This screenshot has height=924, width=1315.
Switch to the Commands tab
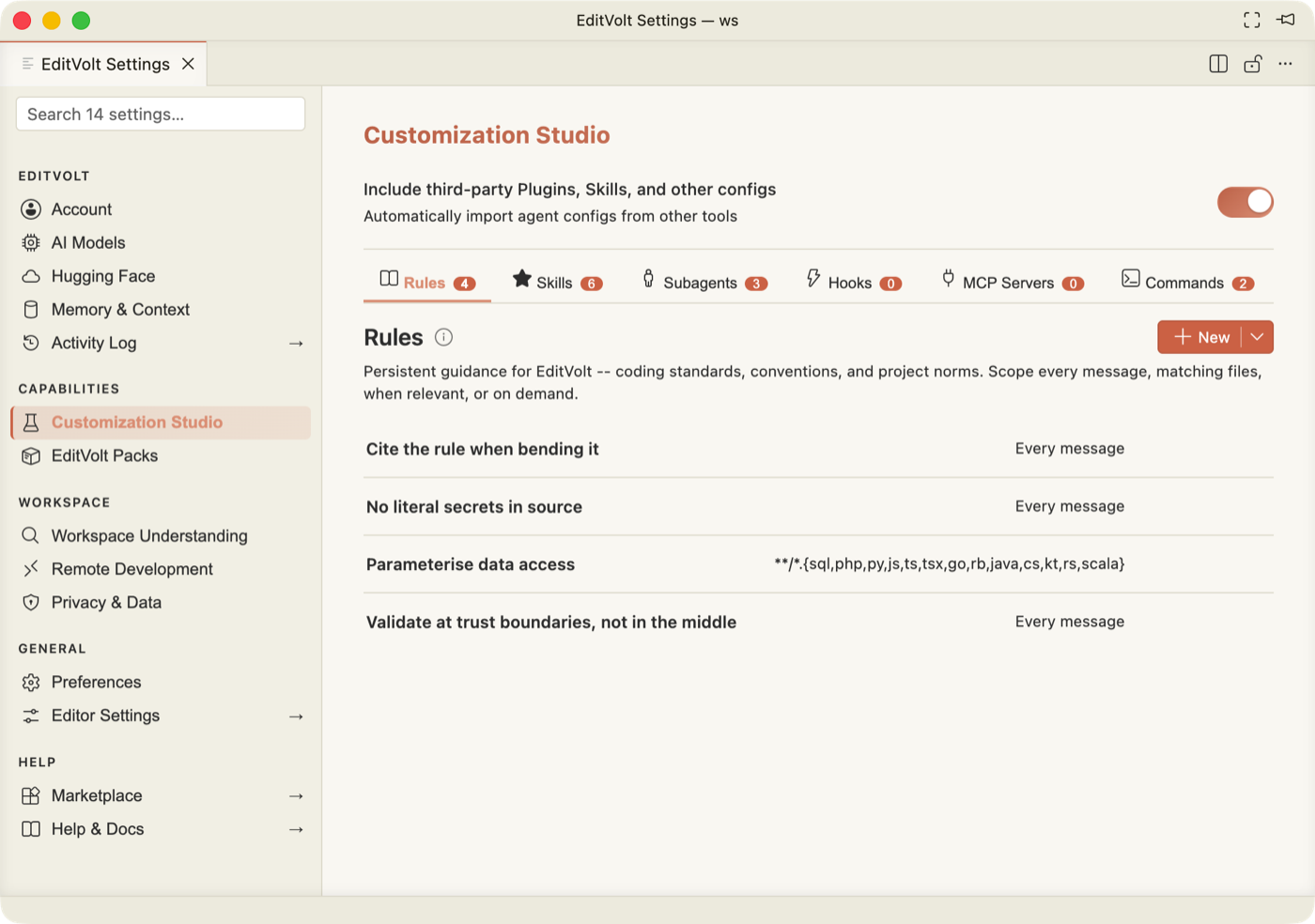(1187, 282)
